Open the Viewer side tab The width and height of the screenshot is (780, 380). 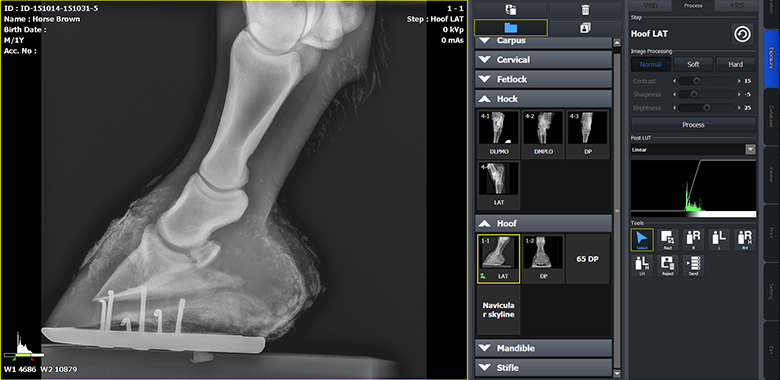[x=771, y=174]
